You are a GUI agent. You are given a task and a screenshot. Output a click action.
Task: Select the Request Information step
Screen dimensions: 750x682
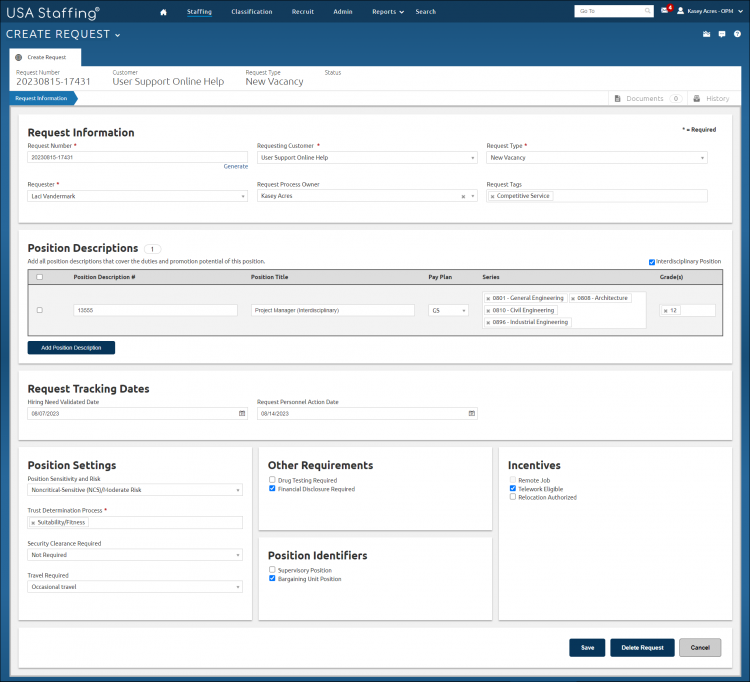tap(42, 99)
